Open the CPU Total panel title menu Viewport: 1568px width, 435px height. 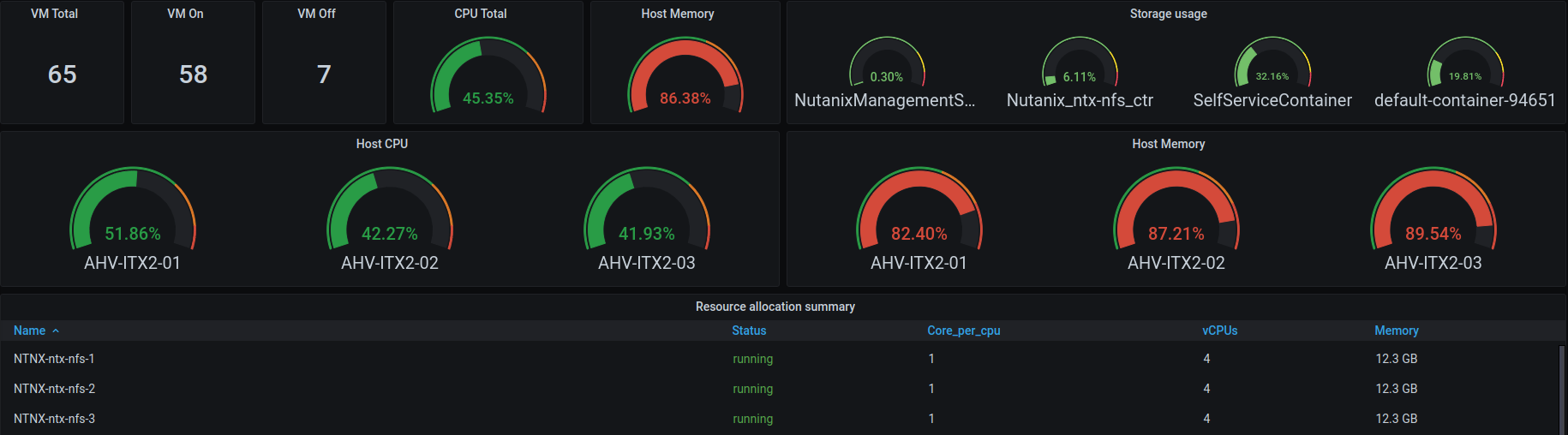click(x=480, y=14)
